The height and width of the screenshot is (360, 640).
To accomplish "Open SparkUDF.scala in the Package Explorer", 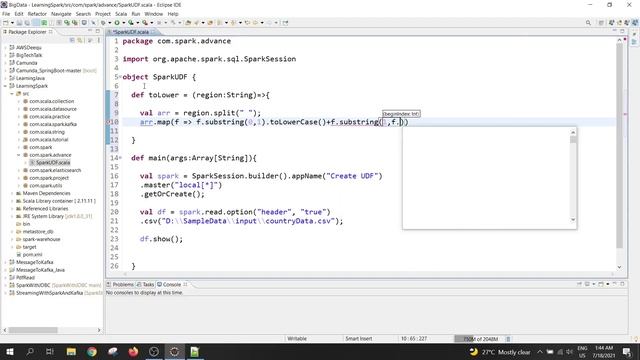I will coord(53,162).
